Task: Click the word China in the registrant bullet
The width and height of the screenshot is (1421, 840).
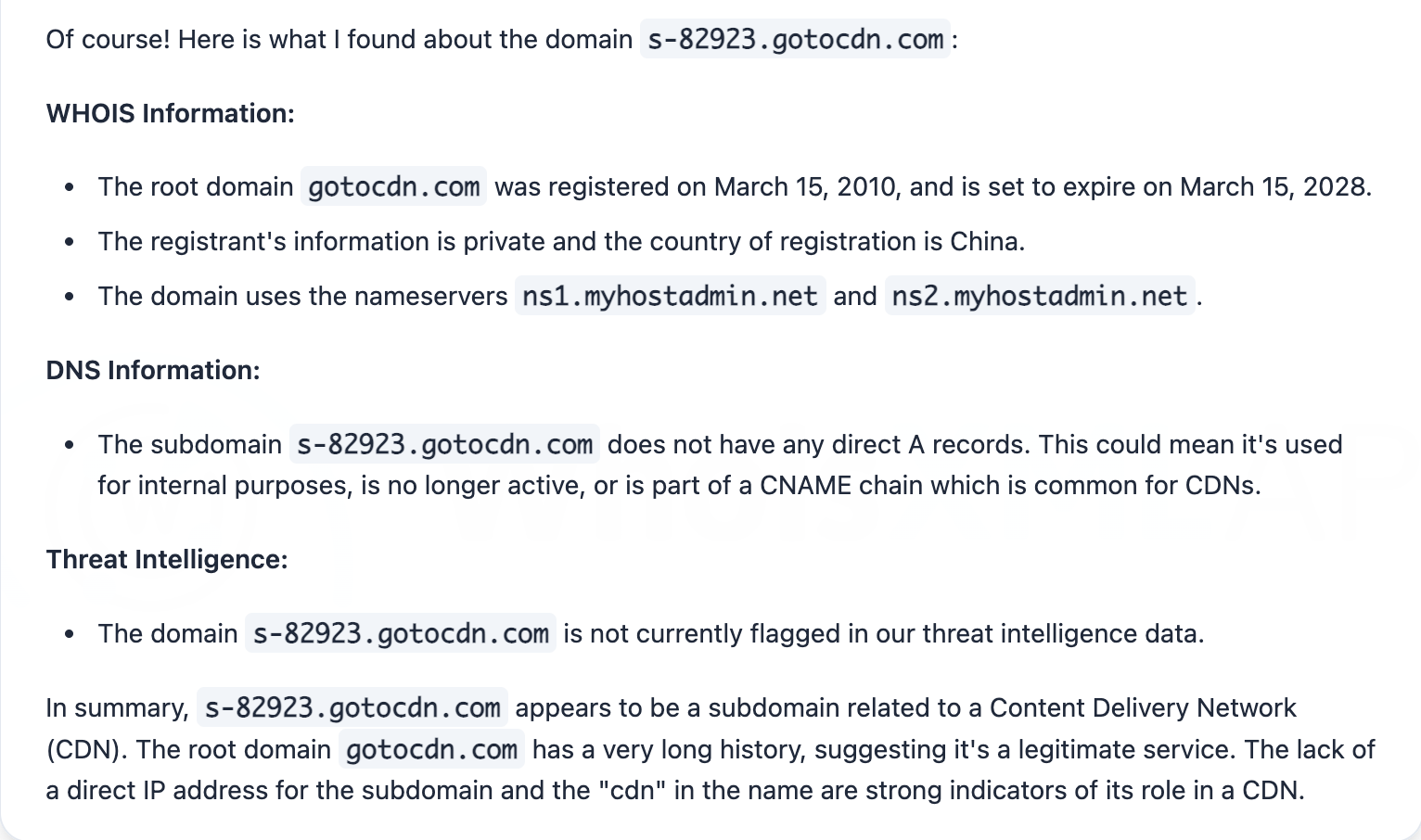Action: 985,242
